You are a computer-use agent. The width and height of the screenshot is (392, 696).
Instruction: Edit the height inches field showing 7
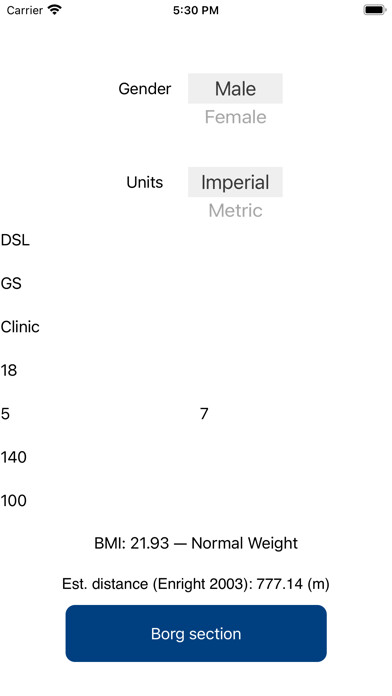pyautogui.click(x=294, y=414)
